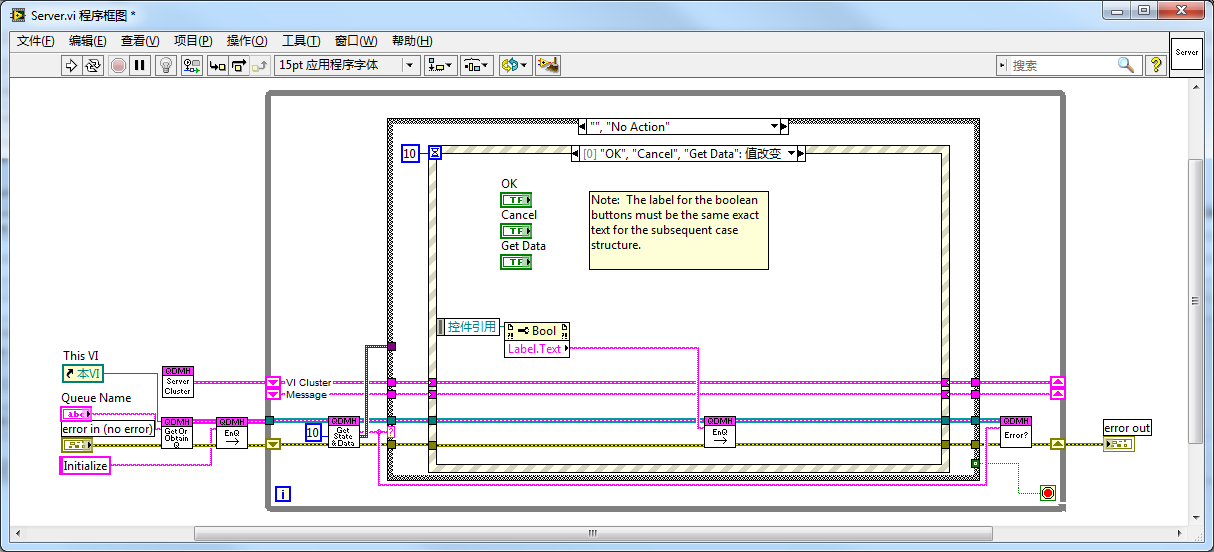Click the OK boolean terminal
Image resolution: width=1214 pixels, height=552 pixels.
click(x=516, y=200)
